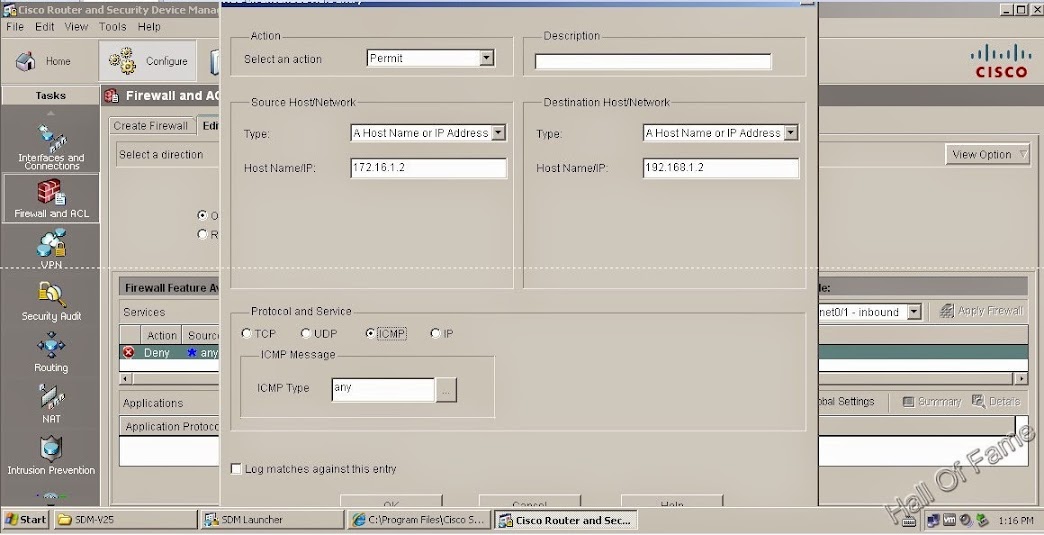Viewport: 1044px width, 535px height.
Task: Switch to SDM-V25 folder in taskbar
Action: (x=125, y=520)
